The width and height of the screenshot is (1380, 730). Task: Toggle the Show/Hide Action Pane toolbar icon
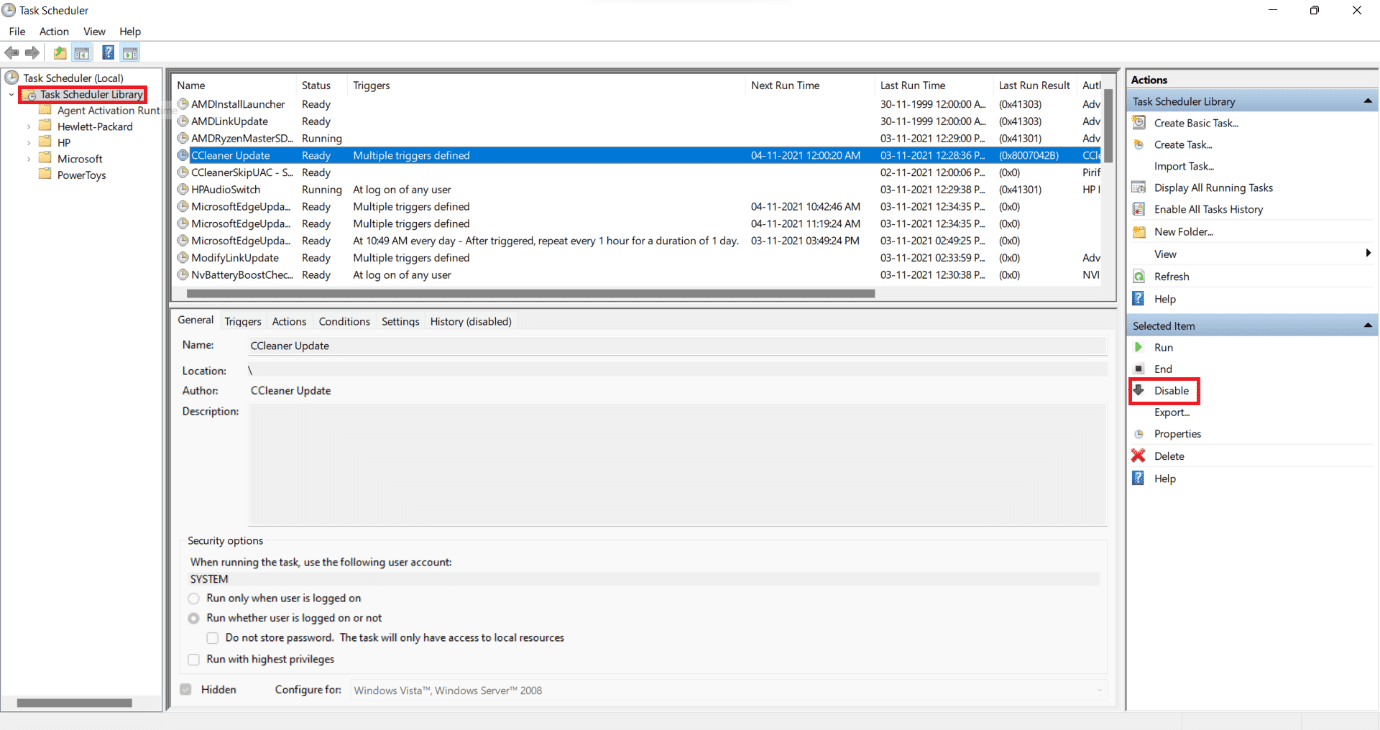(130, 53)
